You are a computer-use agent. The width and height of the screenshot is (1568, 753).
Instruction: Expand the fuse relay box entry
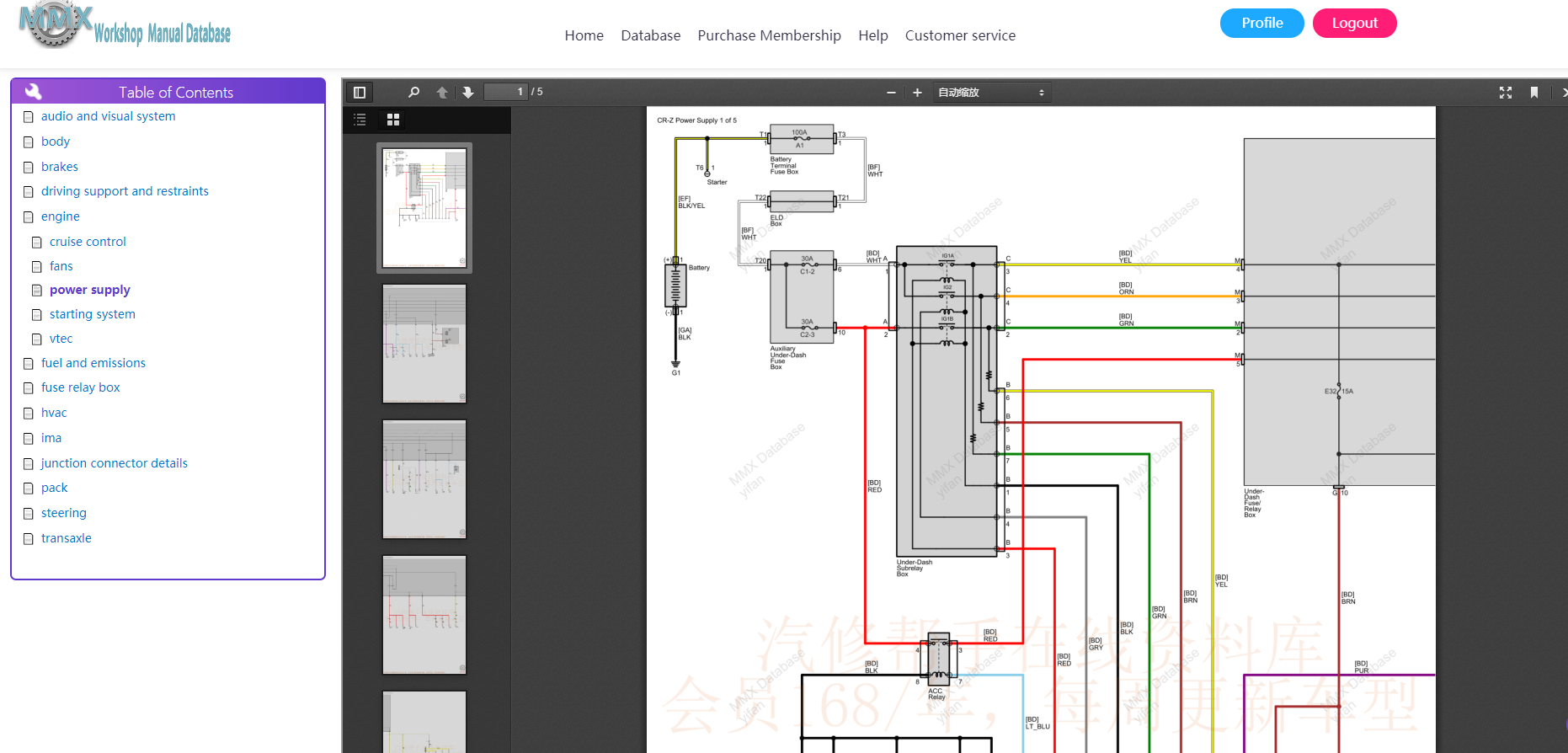(80, 387)
